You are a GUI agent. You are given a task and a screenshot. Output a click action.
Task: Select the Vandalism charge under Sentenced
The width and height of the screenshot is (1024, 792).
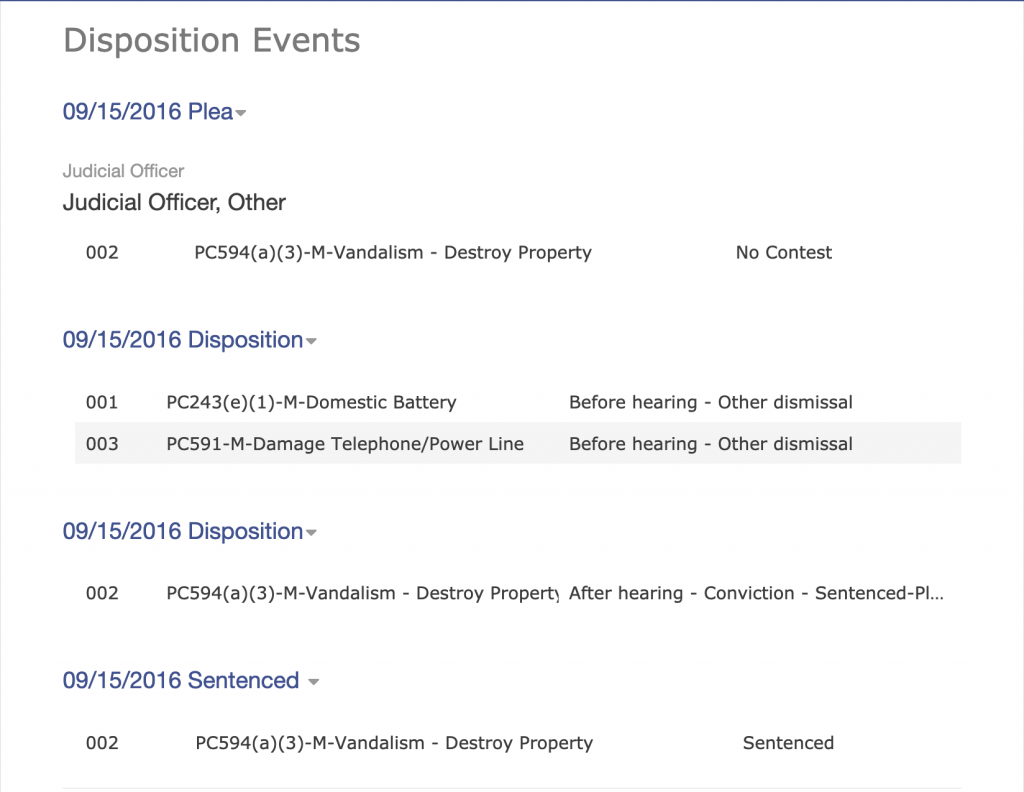click(394, 743)
